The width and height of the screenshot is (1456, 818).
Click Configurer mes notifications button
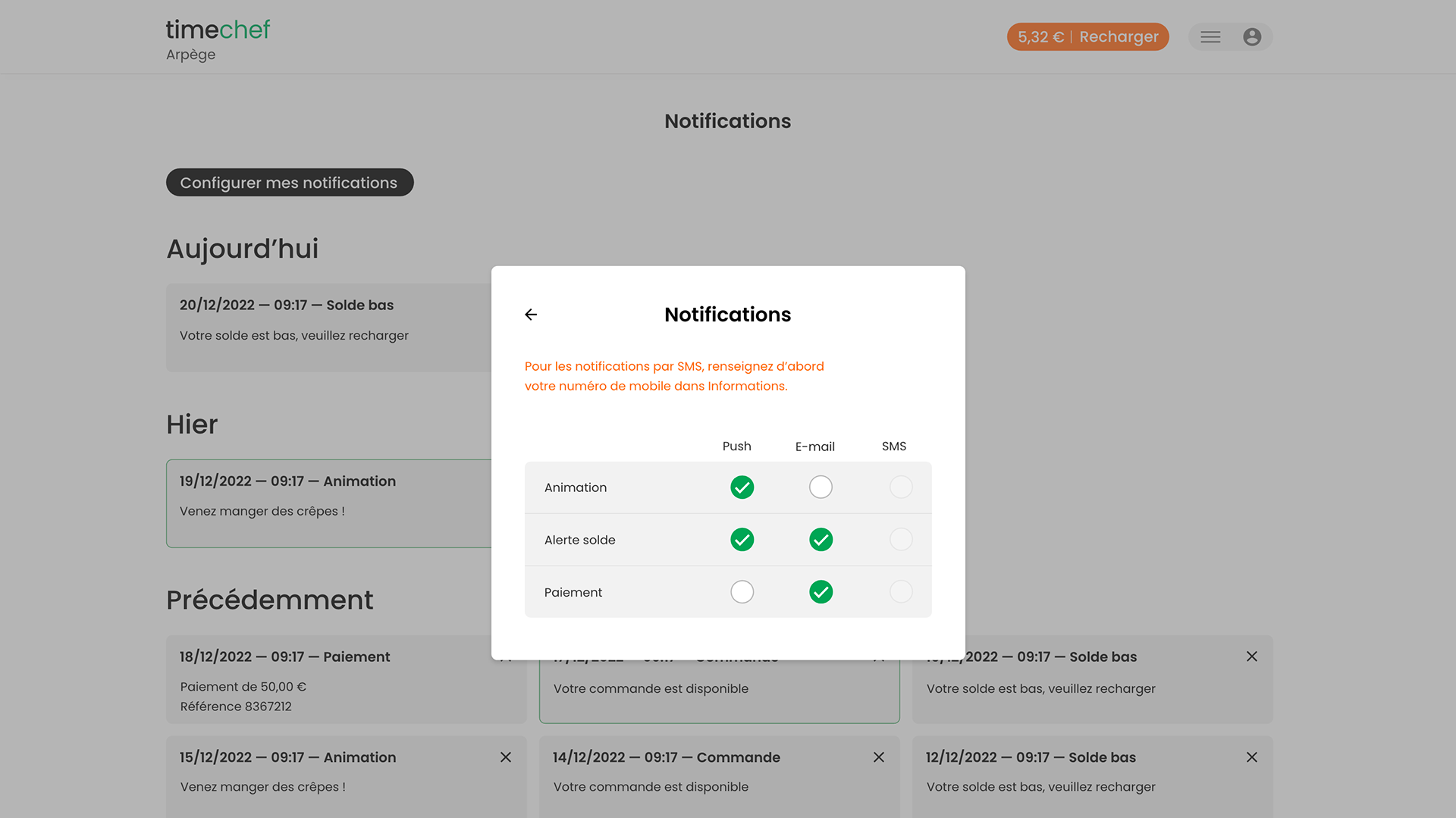(x=289, y=183)
